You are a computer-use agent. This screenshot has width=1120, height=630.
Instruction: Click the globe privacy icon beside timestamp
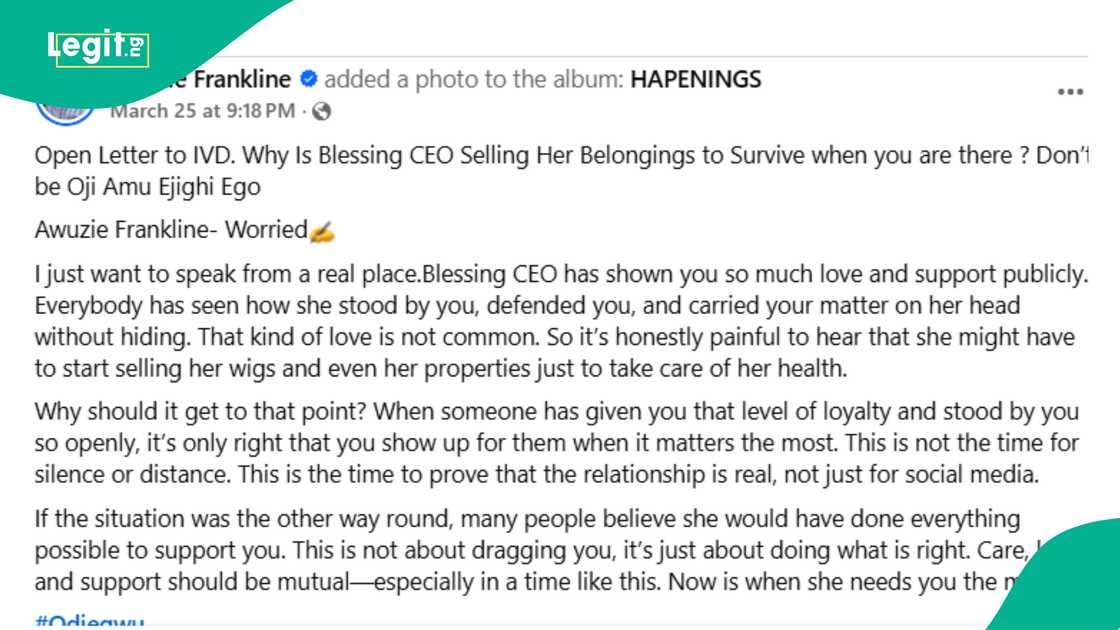(323, 111)
